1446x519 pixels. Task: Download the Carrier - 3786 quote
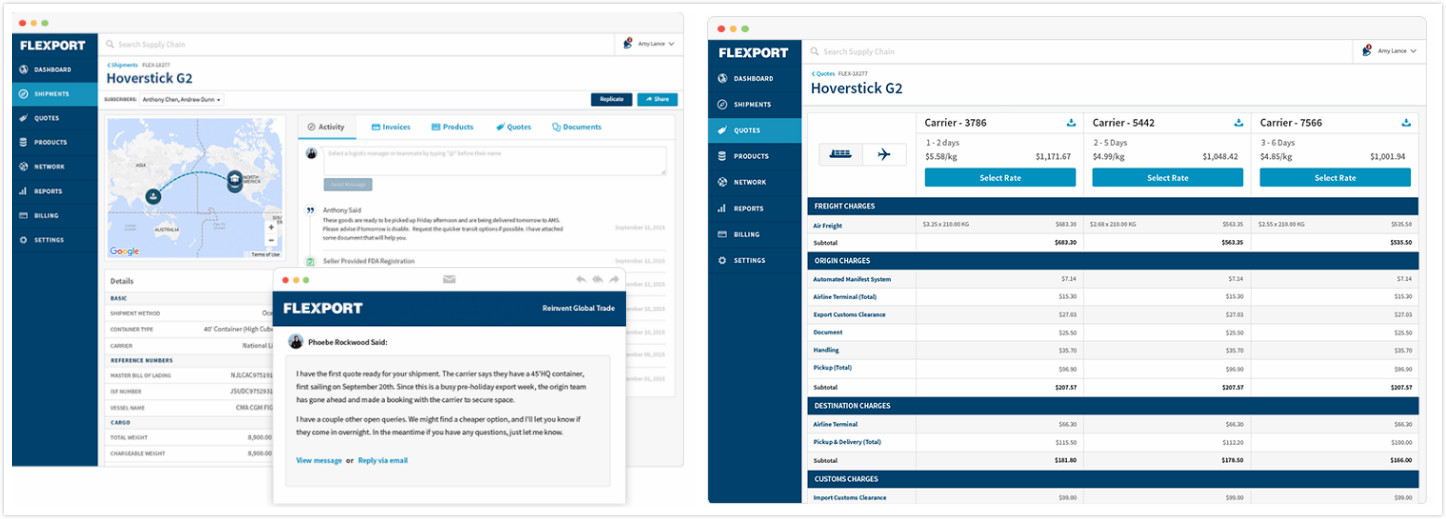pyautogui.click(x=1071, y=123)
